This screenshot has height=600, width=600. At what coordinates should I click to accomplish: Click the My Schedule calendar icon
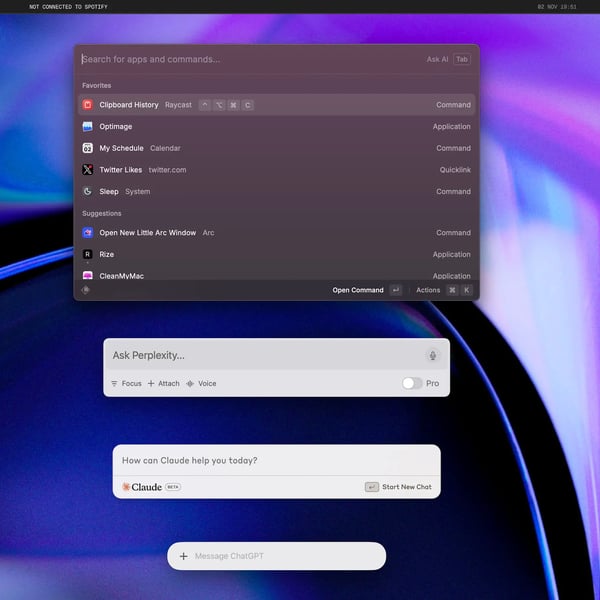[x=88, y=148]
